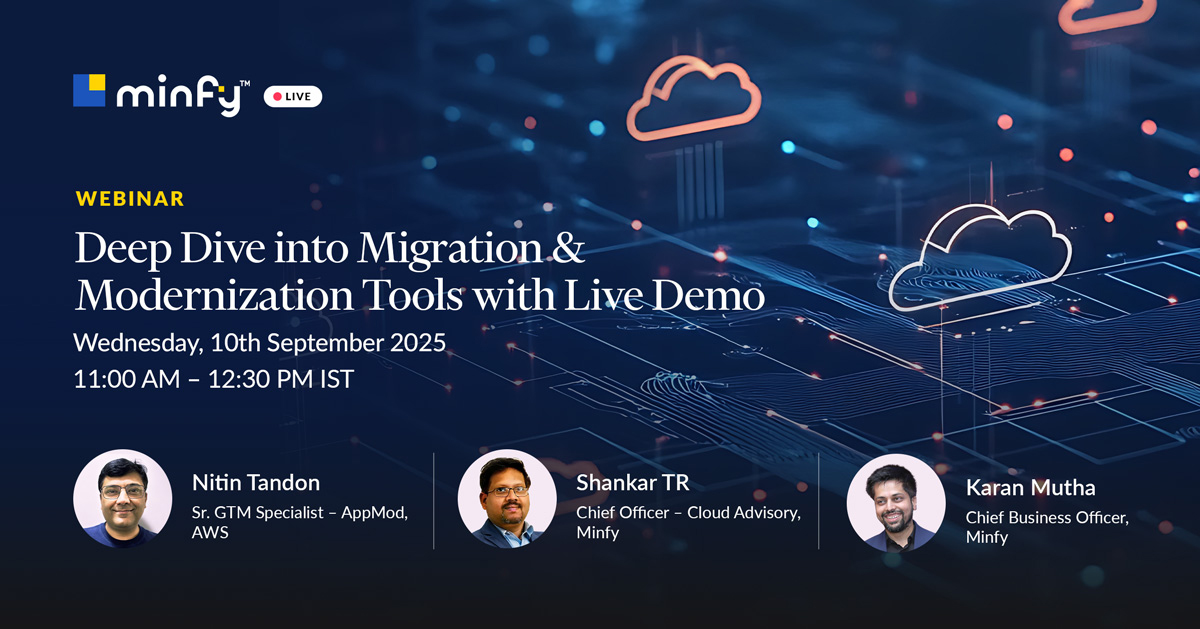Click the yellow WEBINAR label
Screen dimensions: 1200x629
(130, 198)
